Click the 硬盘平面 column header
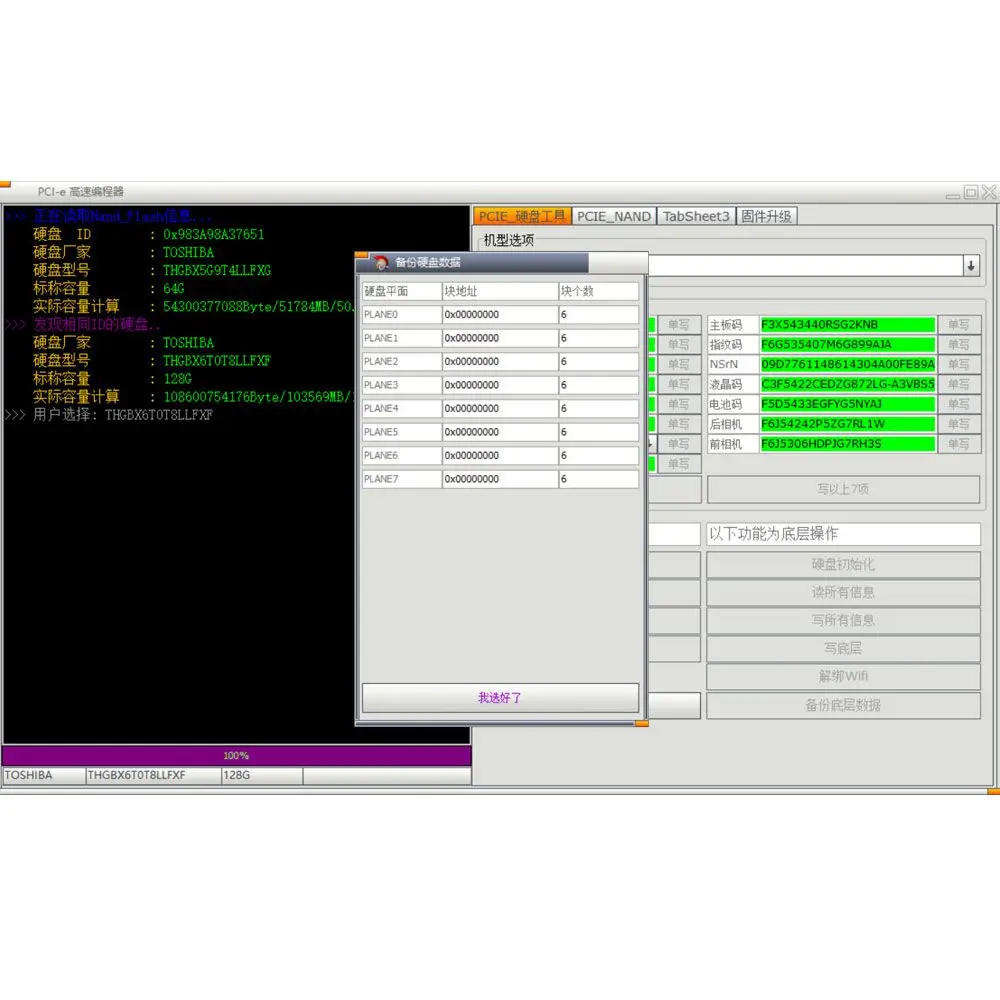1000x1000 pixels. click(402, 291)
